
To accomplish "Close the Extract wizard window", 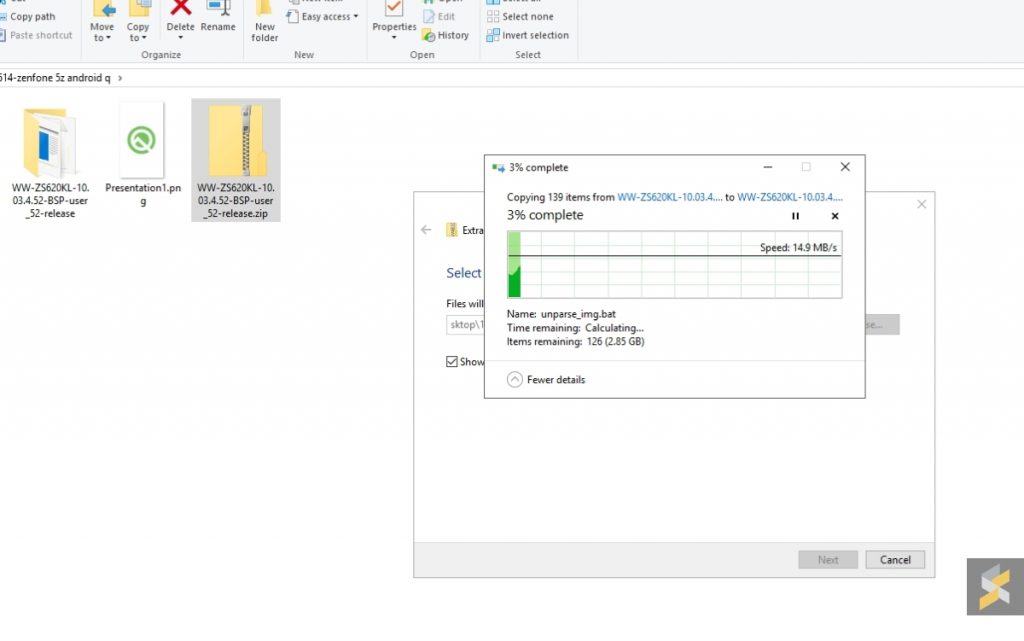I will tap(921, 204).
